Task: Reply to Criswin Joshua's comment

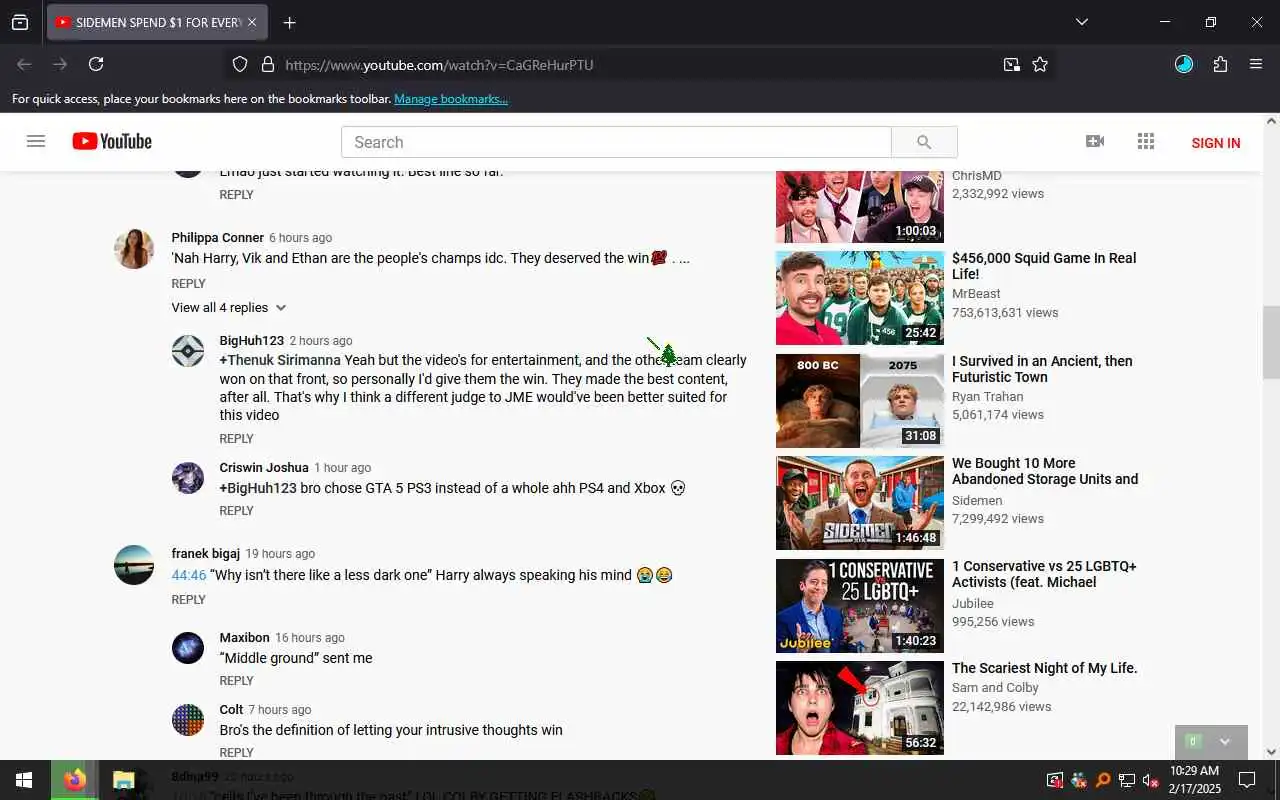Action: (236, 511)
